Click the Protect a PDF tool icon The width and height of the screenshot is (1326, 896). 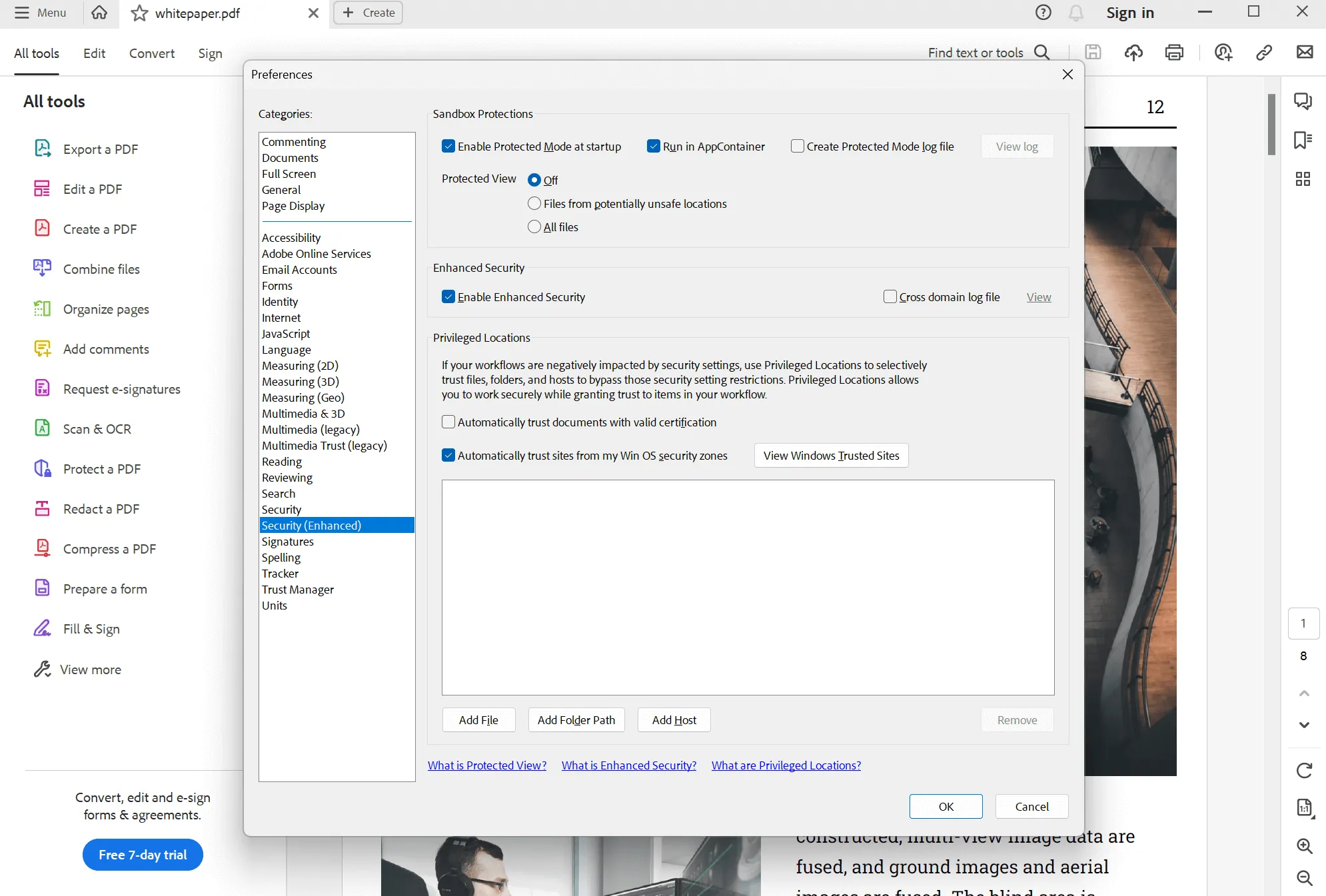[41, 468]
